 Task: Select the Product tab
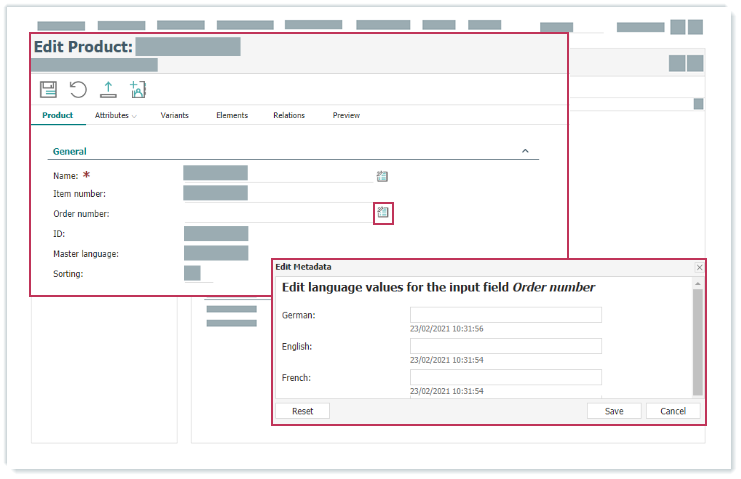(58, 116)
